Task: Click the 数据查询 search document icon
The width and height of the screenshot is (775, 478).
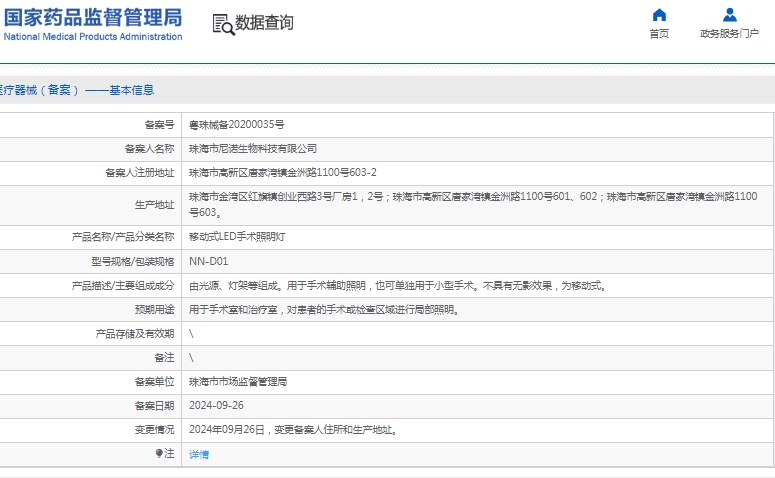Action: [x=223, y=24]
